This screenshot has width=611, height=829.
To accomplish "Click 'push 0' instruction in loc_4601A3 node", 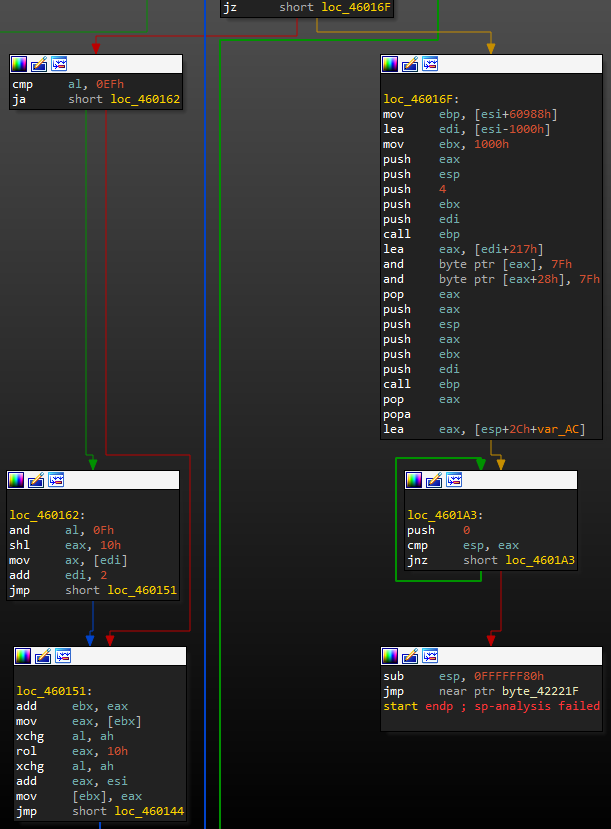I will (439, 530).
